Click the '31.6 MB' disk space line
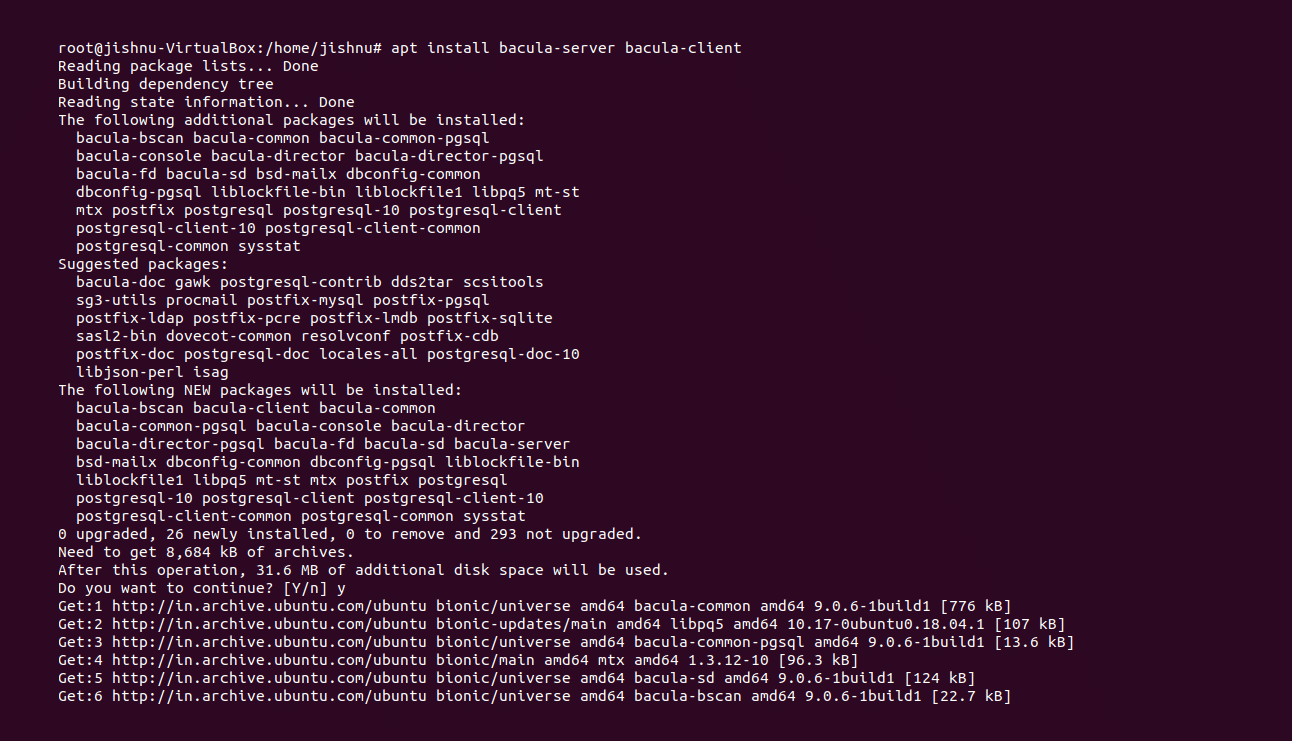1292x741 pixels. (363, 570)
